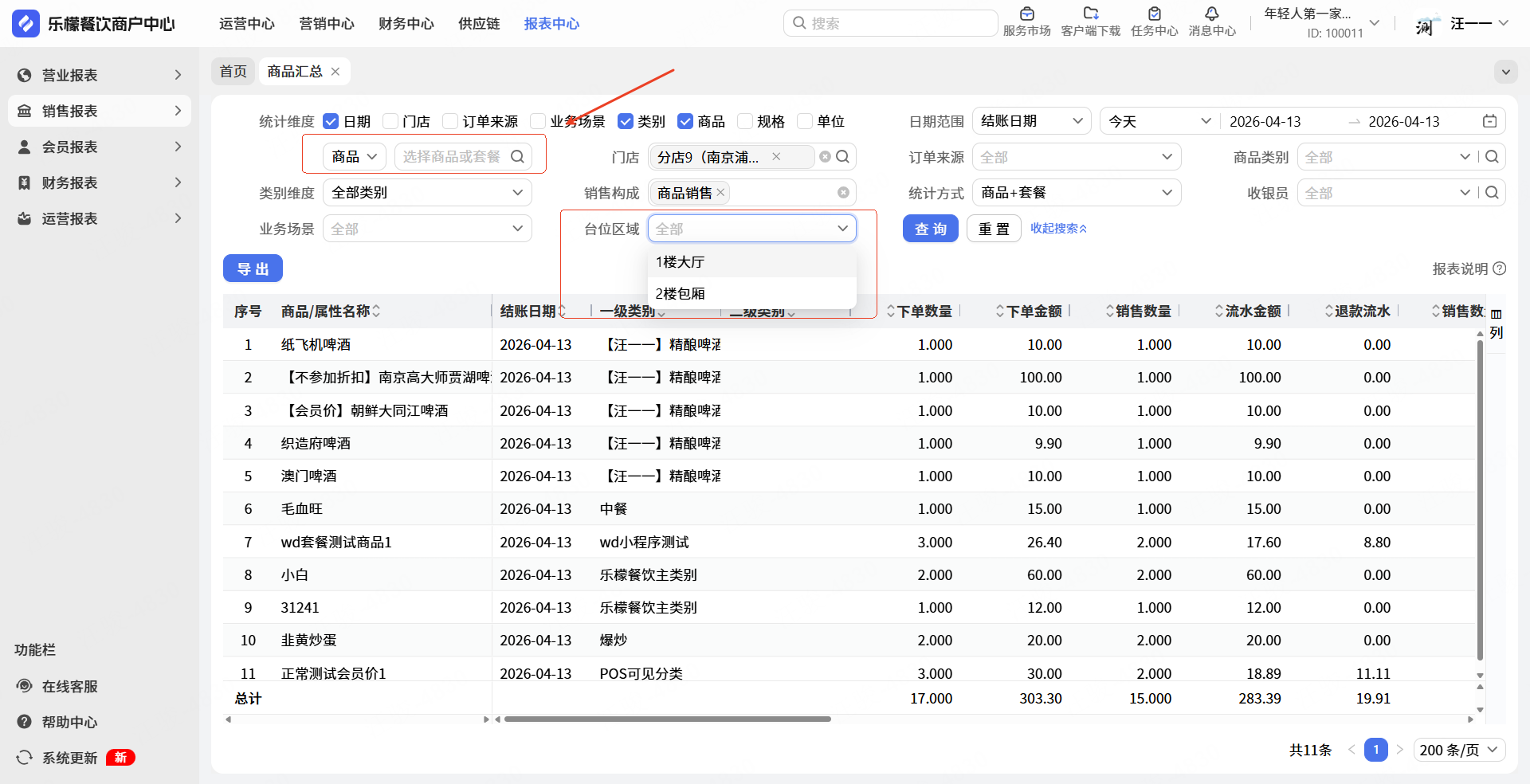This screenshot has height=784, width=1530.
Task: Open column settings 列 icon
Action: (1497, 323)
